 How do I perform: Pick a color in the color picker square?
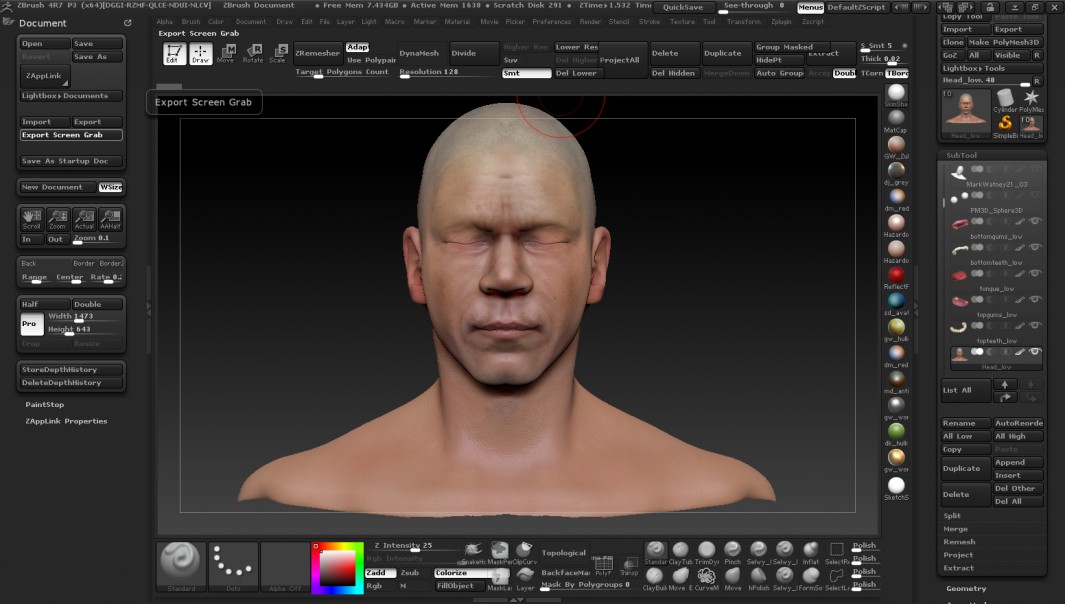[x=338, y=568]
